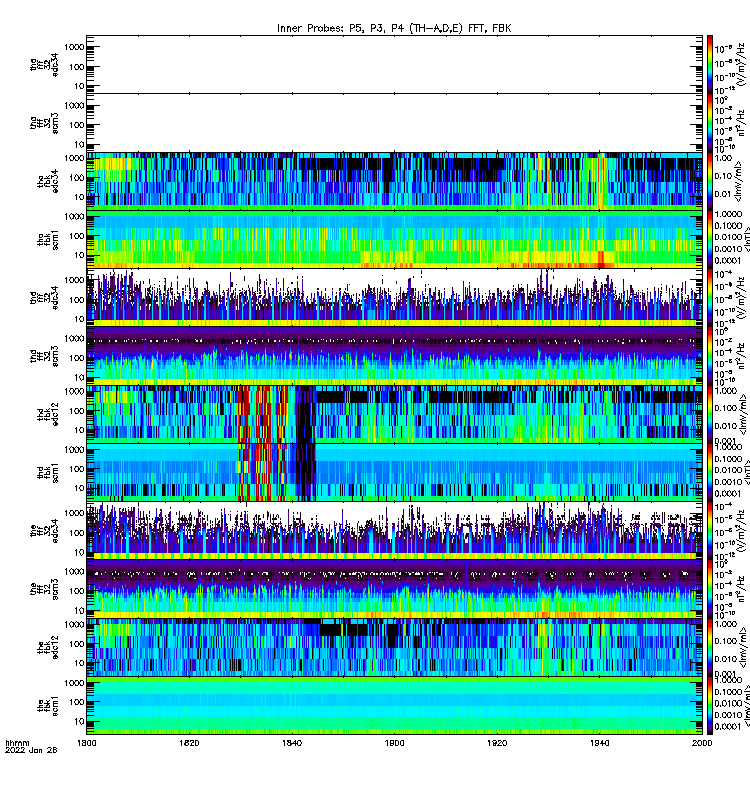Image resolution: width=750 pixels, height=800 pixels.
Task: Select the the fbk edc12 spectrogram panel
Action: pos(394,647)
